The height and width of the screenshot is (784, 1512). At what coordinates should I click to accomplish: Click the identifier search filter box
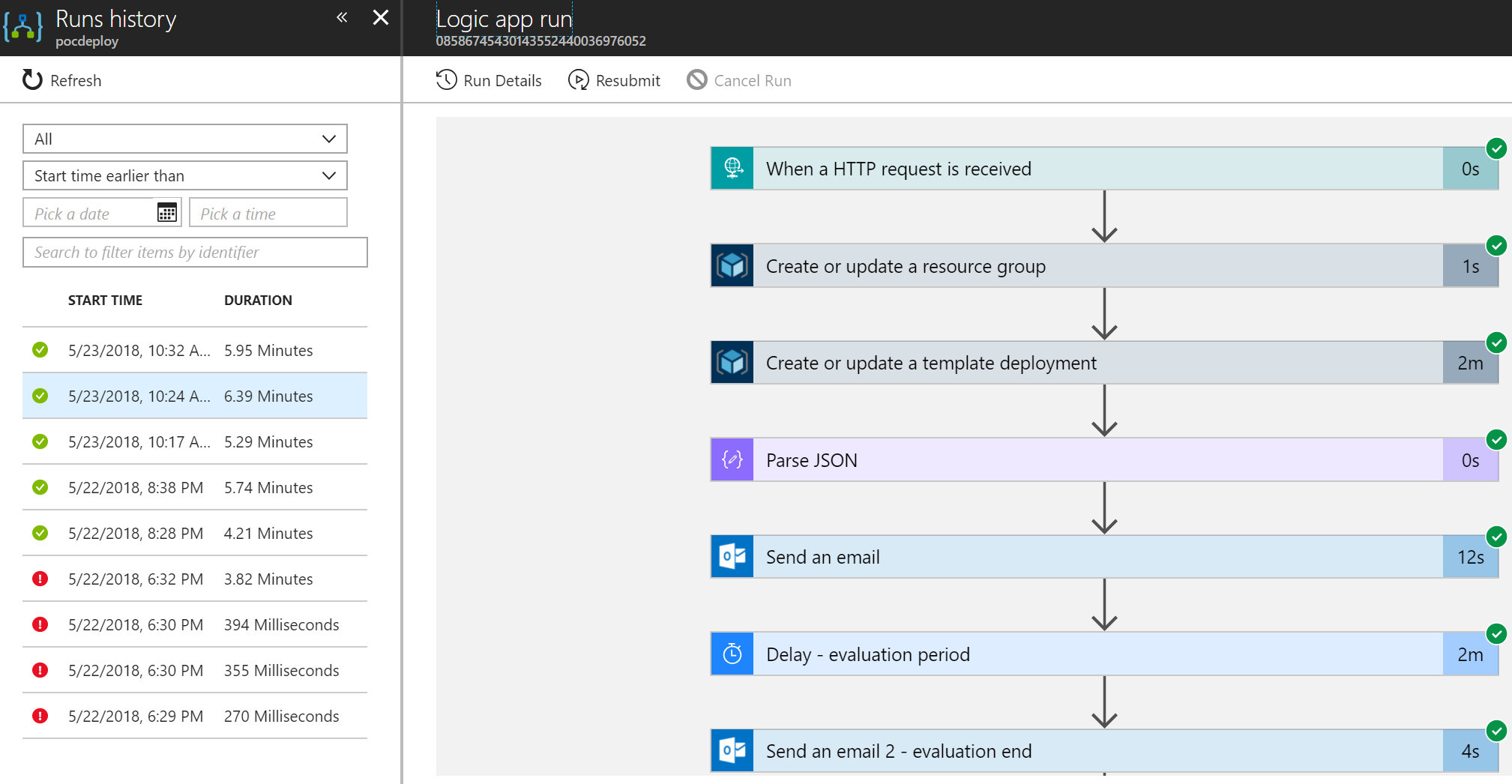coord(195,252)
